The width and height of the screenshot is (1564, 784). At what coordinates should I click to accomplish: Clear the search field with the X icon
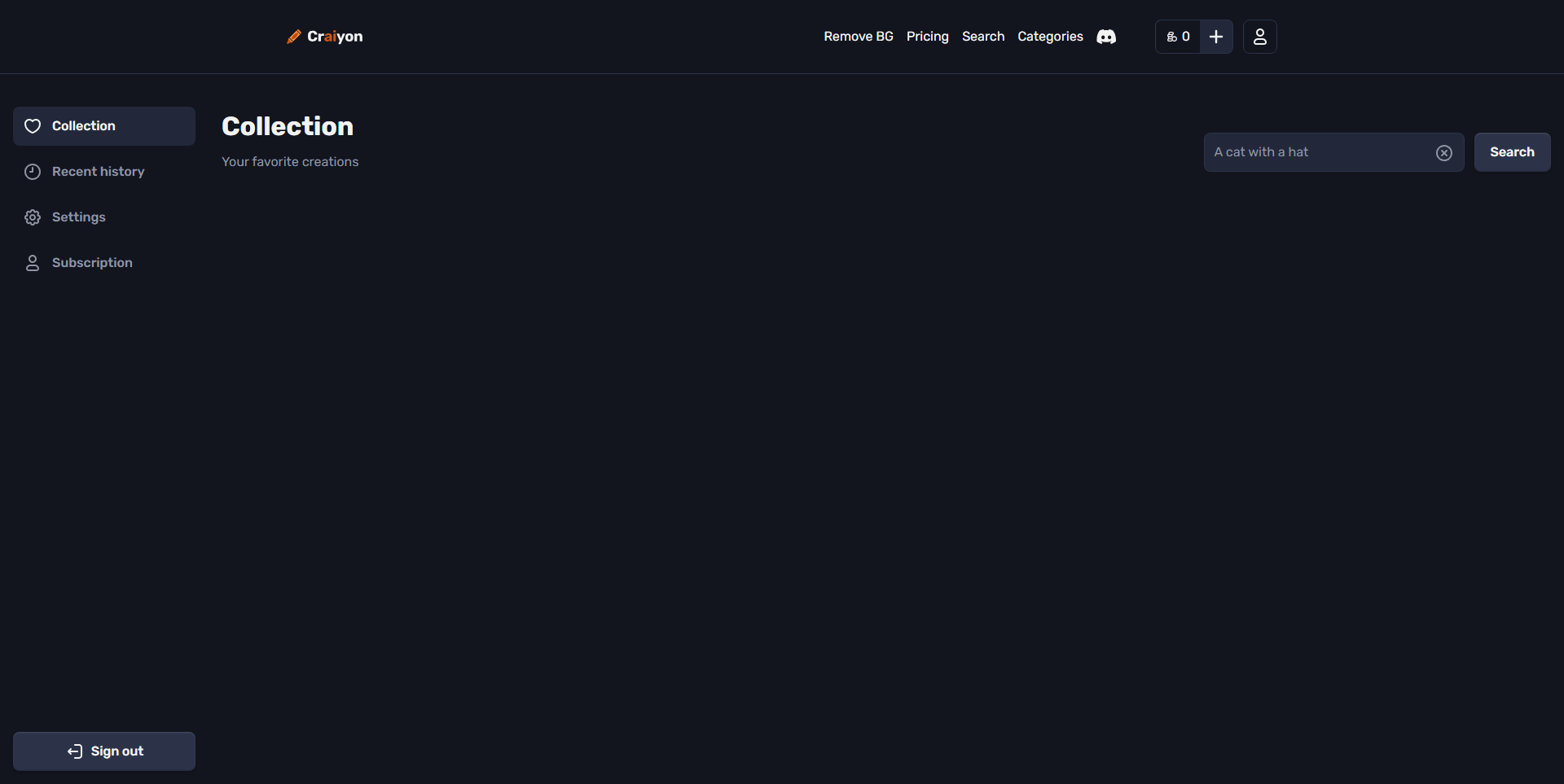[1443, 153]
